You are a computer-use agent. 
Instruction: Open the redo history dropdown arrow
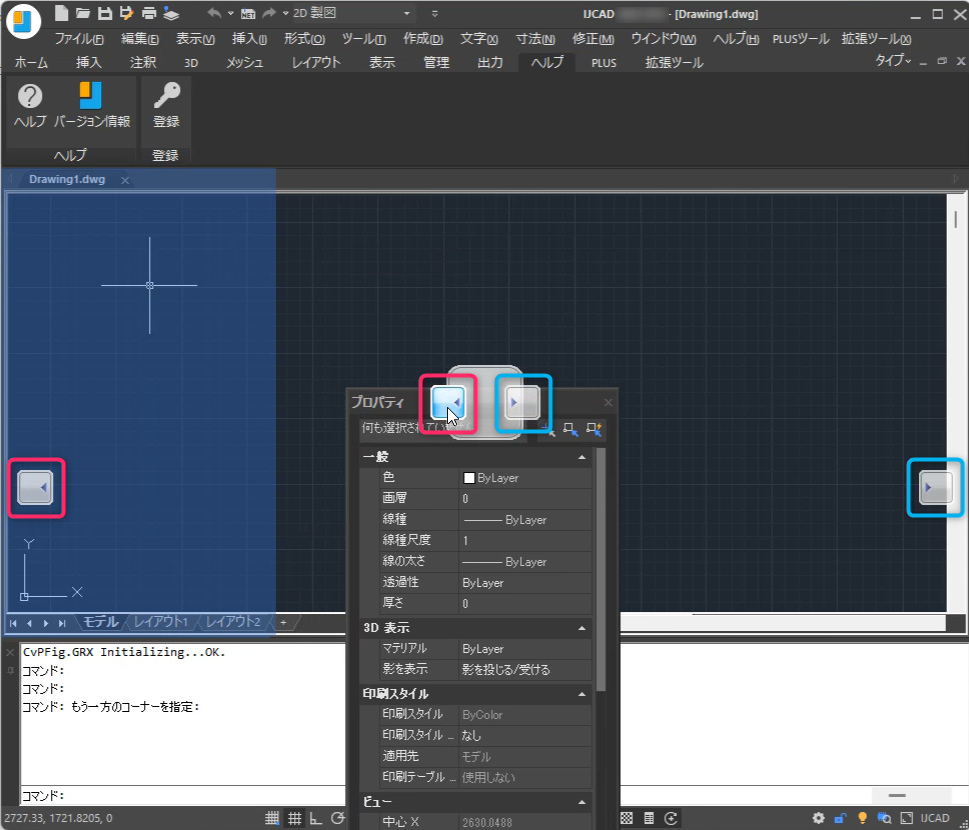pyautogui.click(x=285, y=13)
